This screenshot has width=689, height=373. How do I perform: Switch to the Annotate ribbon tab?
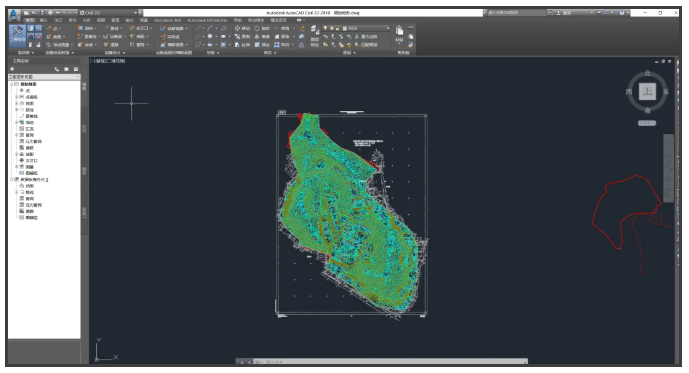coord(58,20)
